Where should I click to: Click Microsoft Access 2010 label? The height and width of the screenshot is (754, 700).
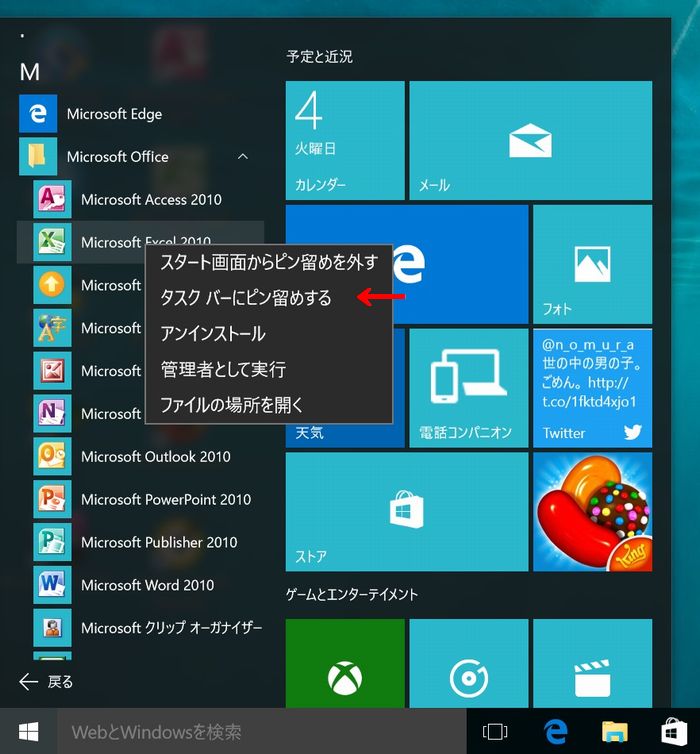151,199
